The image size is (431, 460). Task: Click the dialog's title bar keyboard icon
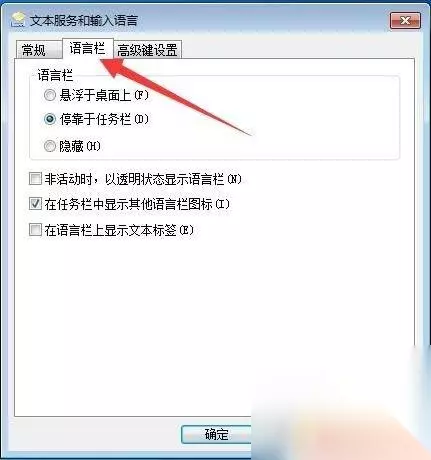pos(17,20)
